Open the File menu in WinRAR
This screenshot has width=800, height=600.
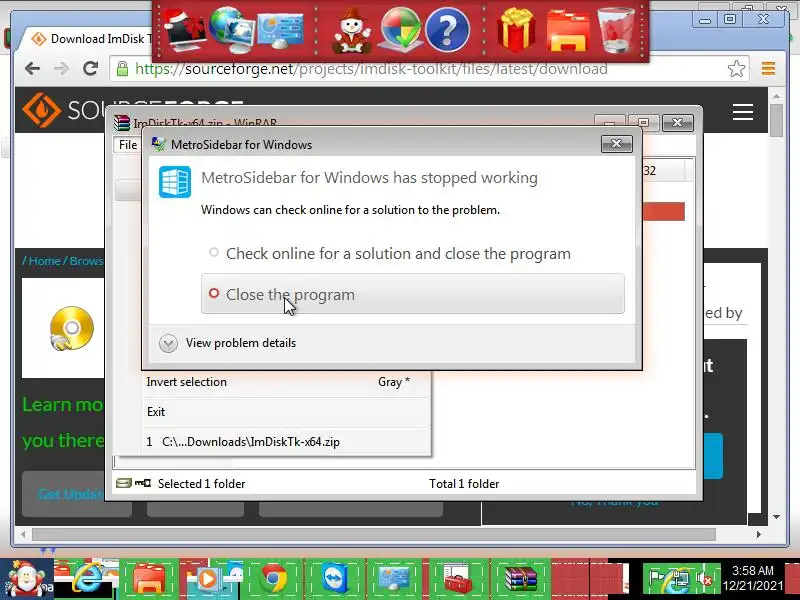(x=128, y=145)
